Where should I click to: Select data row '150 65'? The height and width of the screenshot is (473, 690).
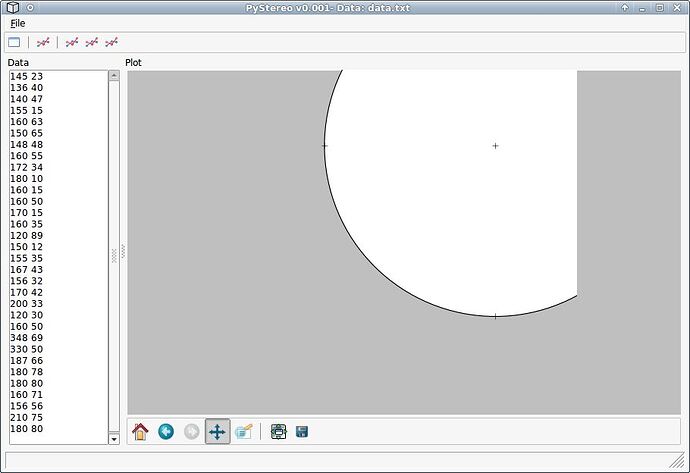point(59,133)
